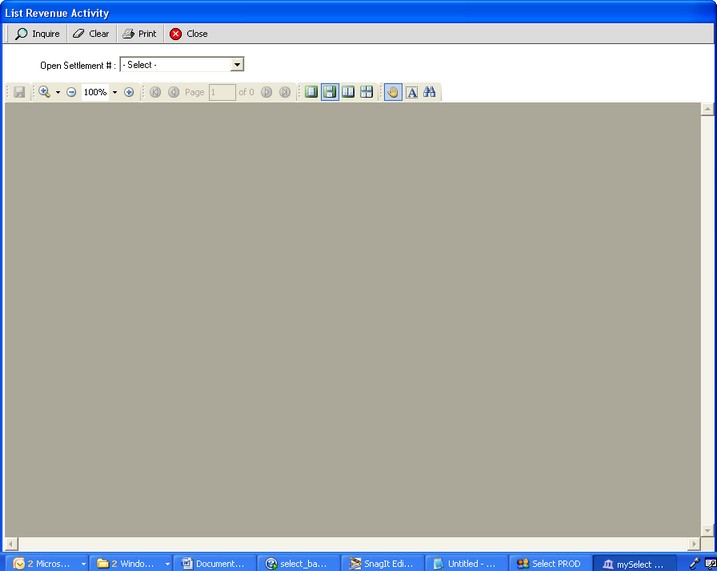The image size is (717, 571).
Task: Open the Open Settlement # dropdown
Action: tap(236, 64)
